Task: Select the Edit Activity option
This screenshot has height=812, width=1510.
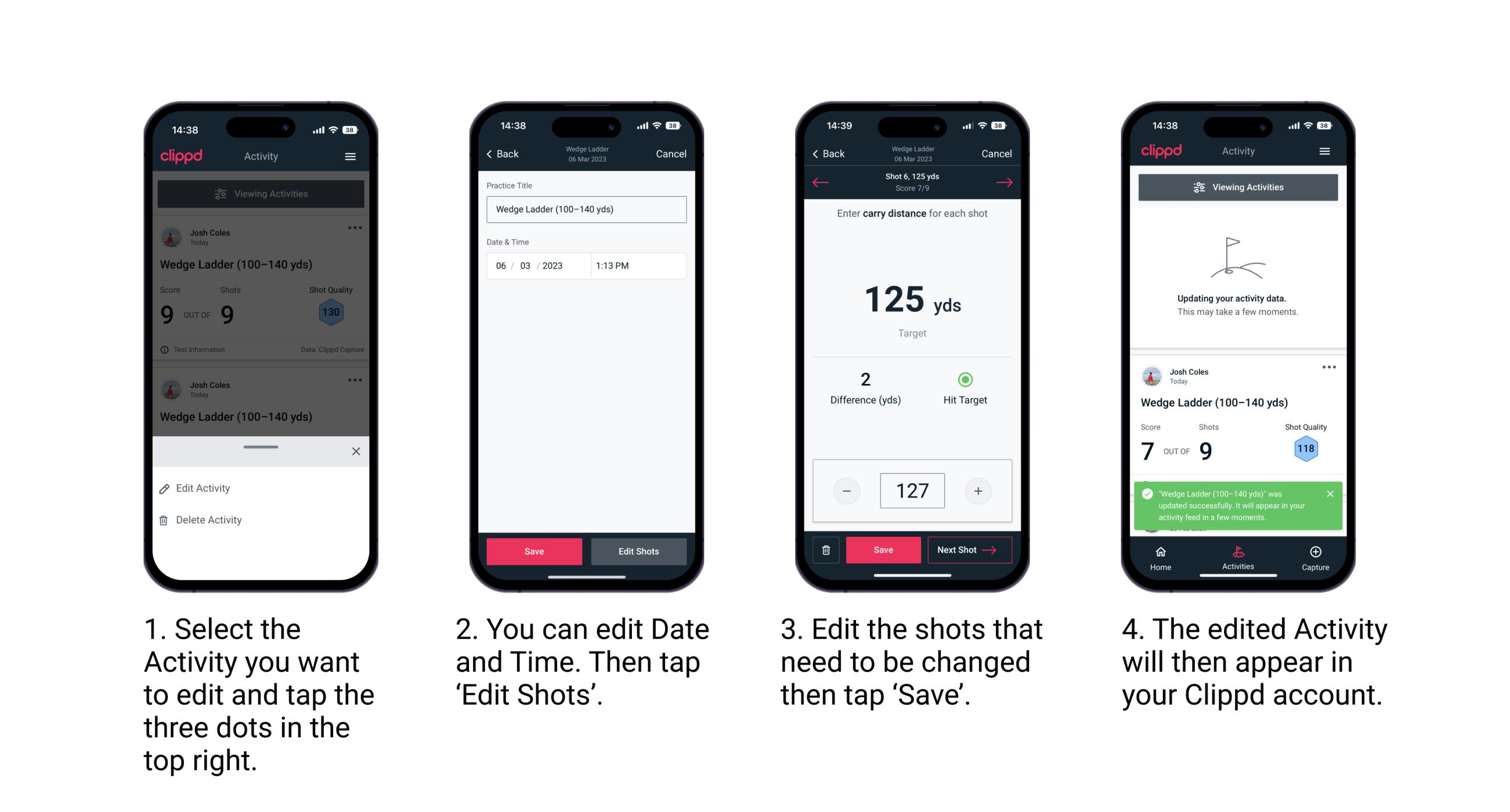Action: click(204, 489)
